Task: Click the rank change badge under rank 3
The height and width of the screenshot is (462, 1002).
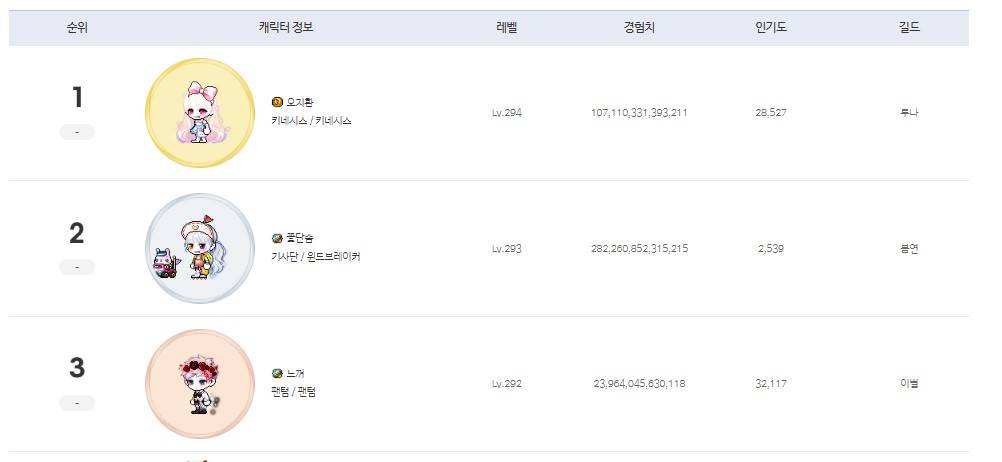Action: coord(77,403)
